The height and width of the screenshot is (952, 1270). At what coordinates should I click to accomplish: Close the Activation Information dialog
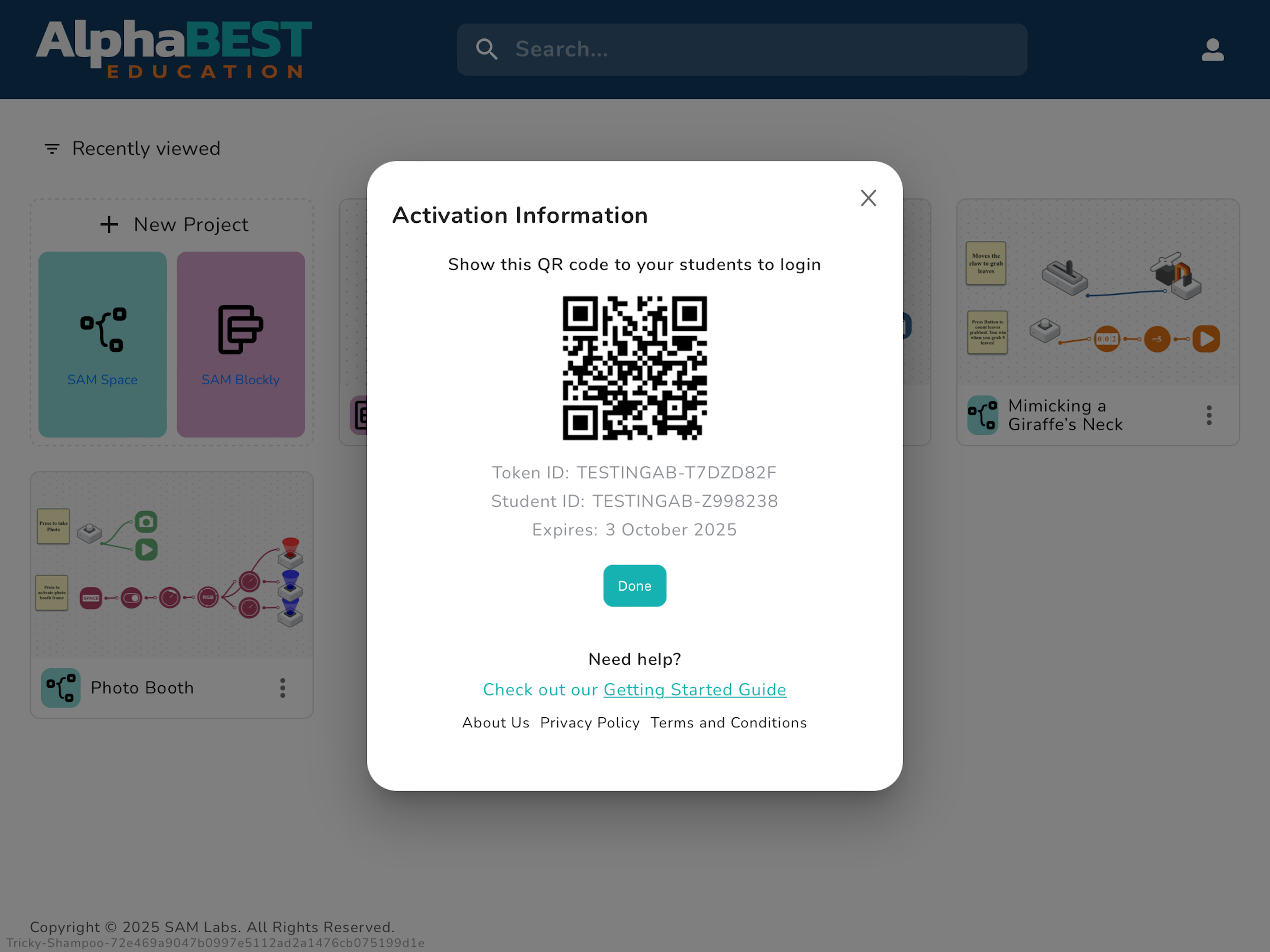coord(868,198)
